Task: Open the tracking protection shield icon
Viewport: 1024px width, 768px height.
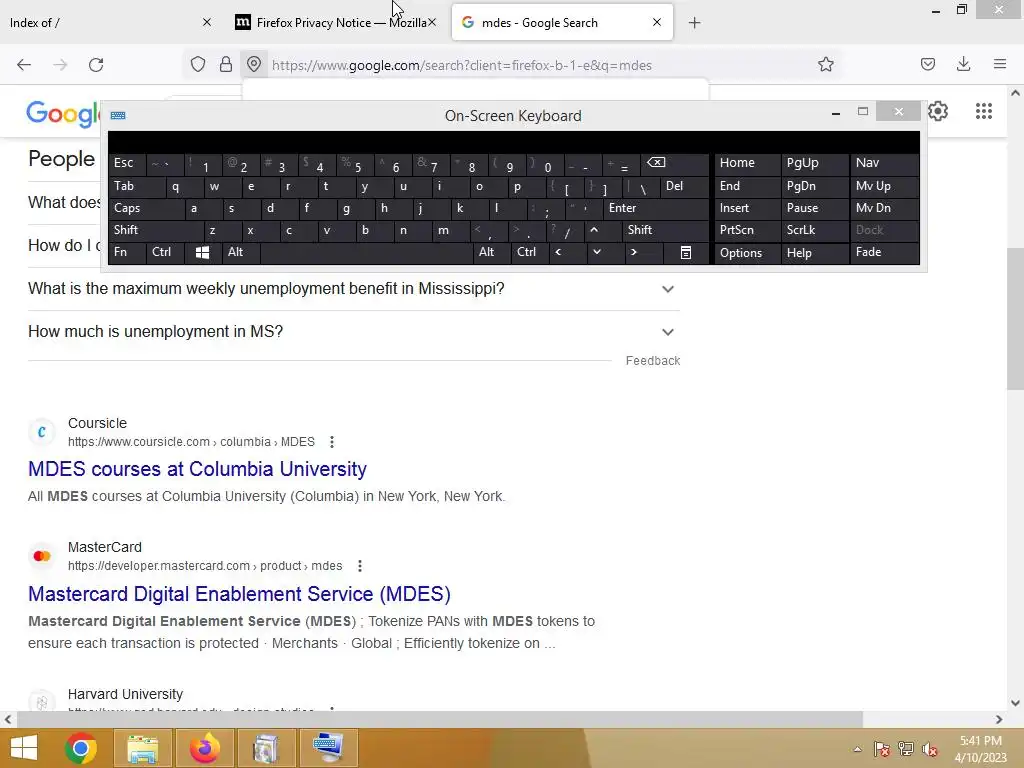Action: (198, 65)
